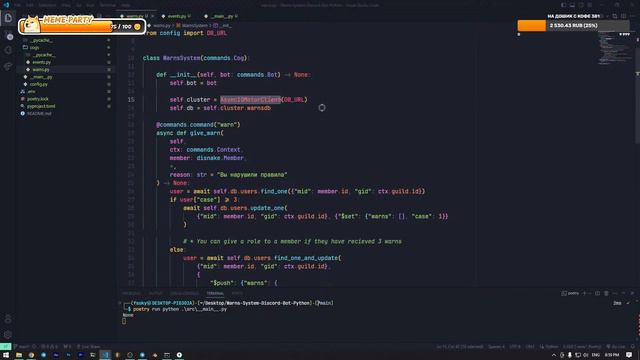Open the notifications bell in status bar

tap(633, 347)
